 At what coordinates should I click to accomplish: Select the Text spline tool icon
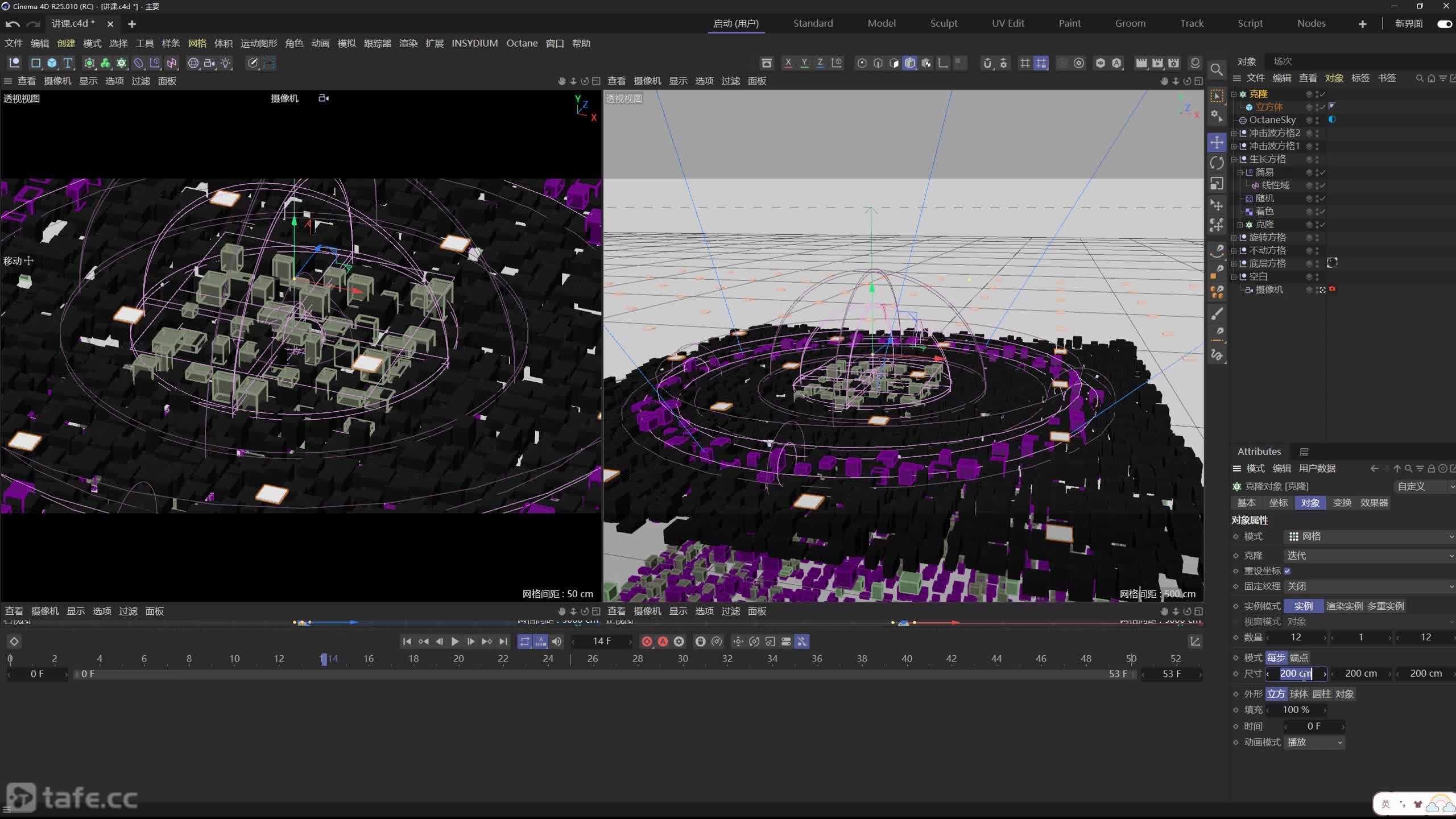pos(68,63)
